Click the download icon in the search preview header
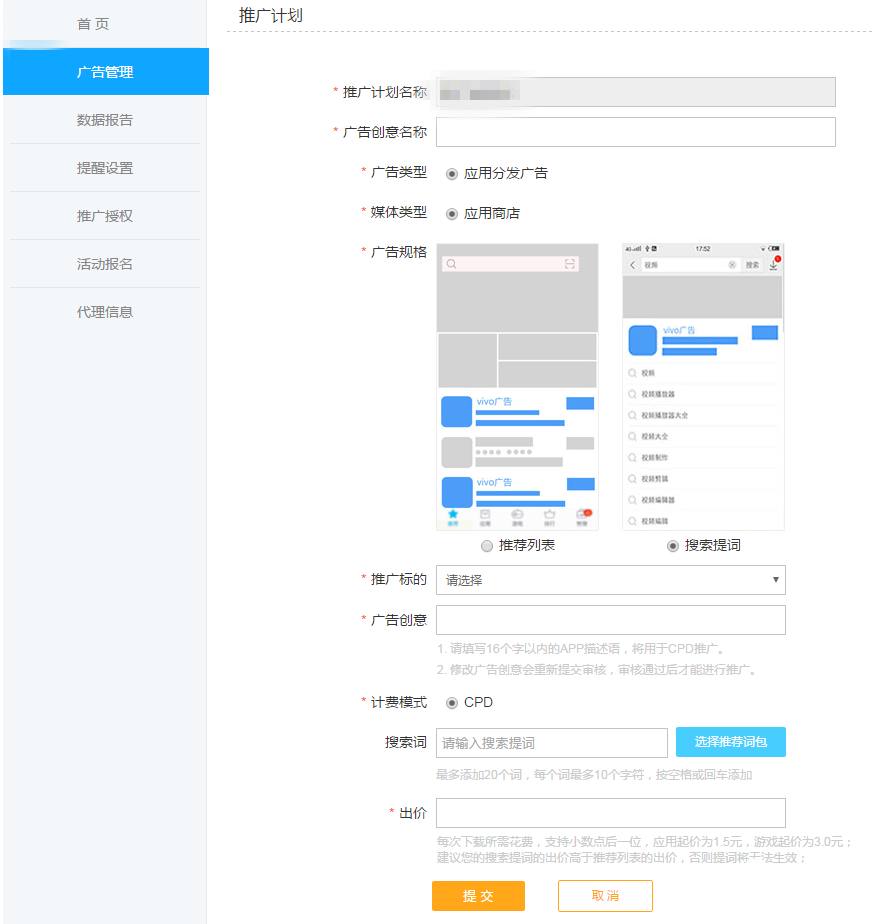The image size is (874, 924). (x=773, y=265)
